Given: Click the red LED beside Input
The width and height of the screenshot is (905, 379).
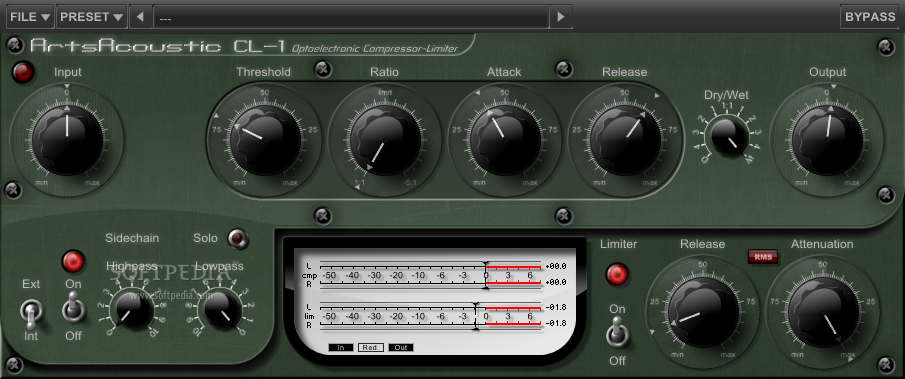Looking at the screenshot, I should pyautogui.click(x=24, y=73).
